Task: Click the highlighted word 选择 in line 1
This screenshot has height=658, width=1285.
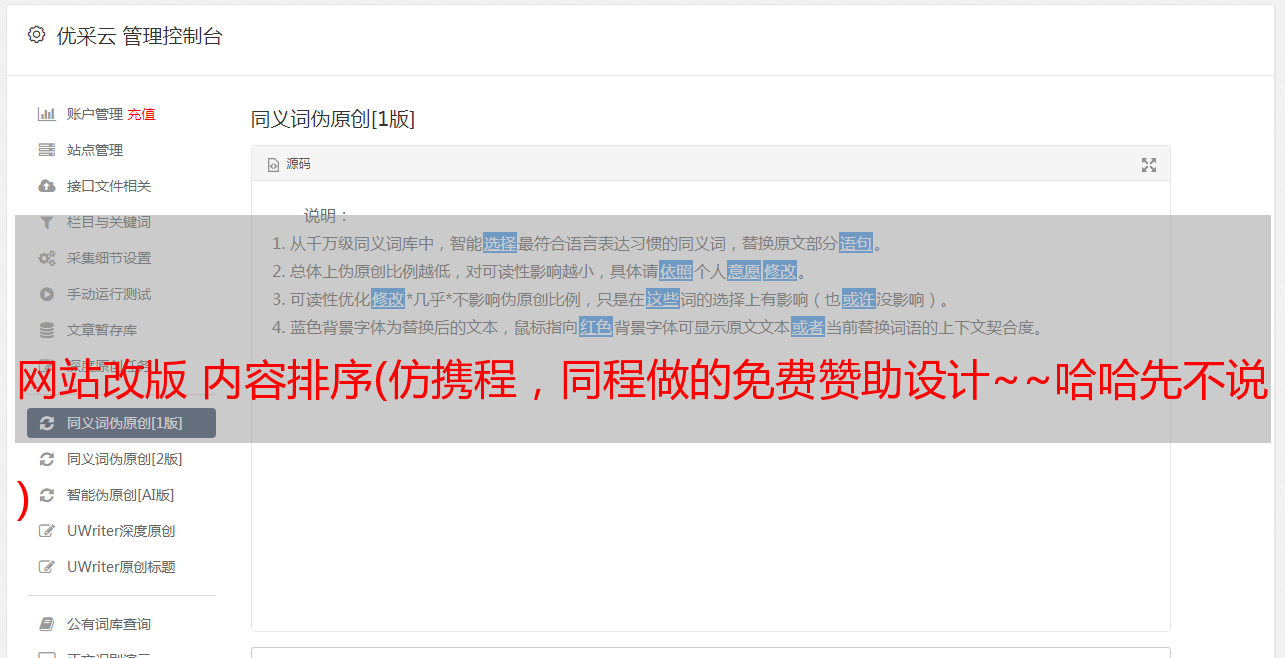Action: 500,243
